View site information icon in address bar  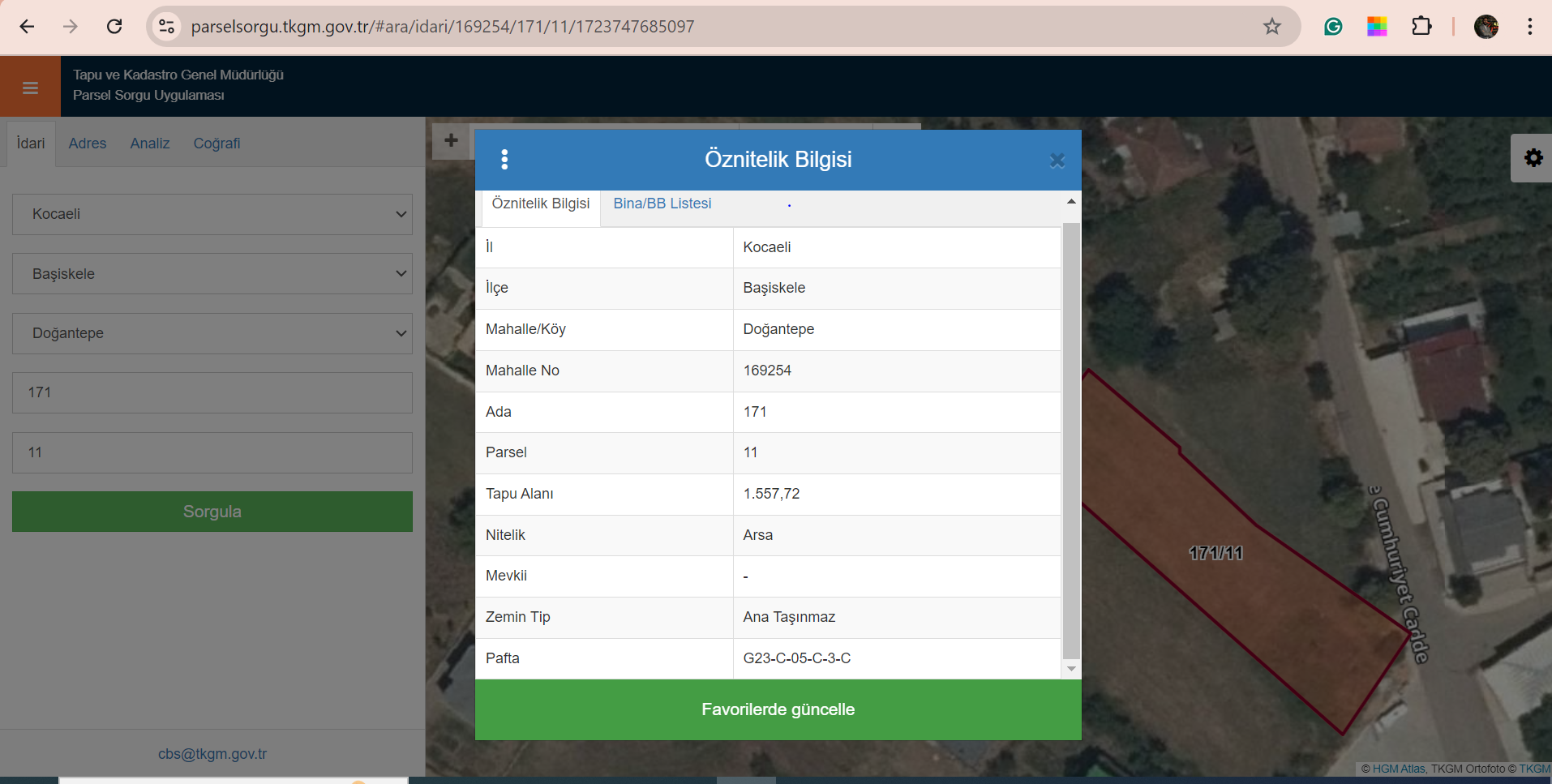(166, 27)
